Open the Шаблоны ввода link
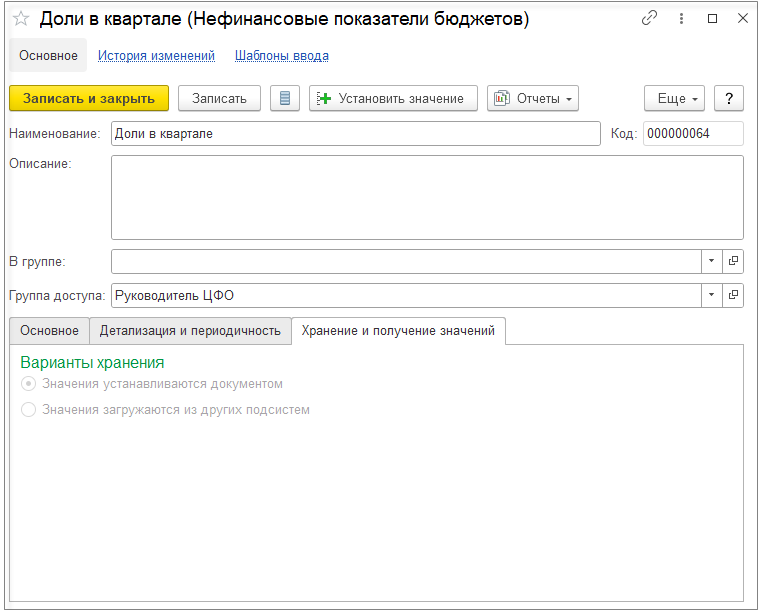758x610 pixels. [x=282, y=56]
